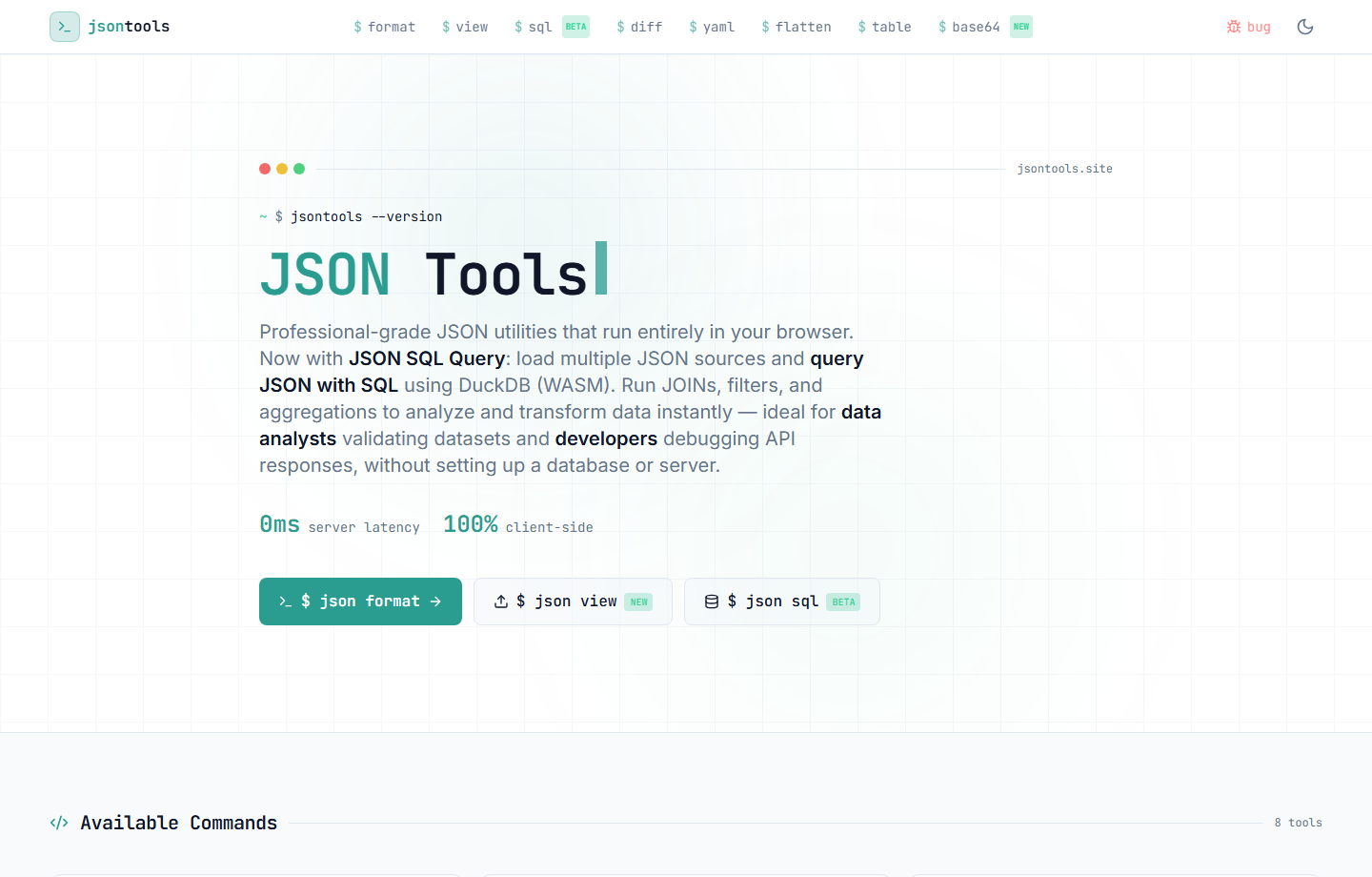Viewport: 1372px width, 877px height.
Task: Click the BETA badge on json sql button
Action: click(843, 602)
